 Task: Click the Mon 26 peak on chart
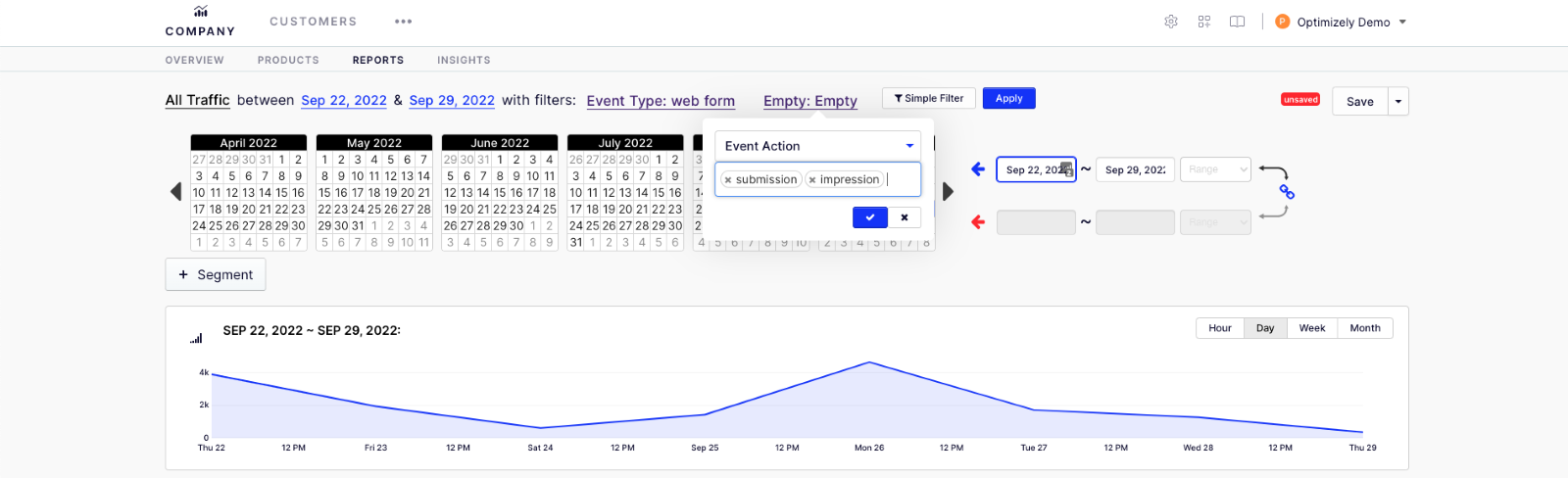point(869,362)
